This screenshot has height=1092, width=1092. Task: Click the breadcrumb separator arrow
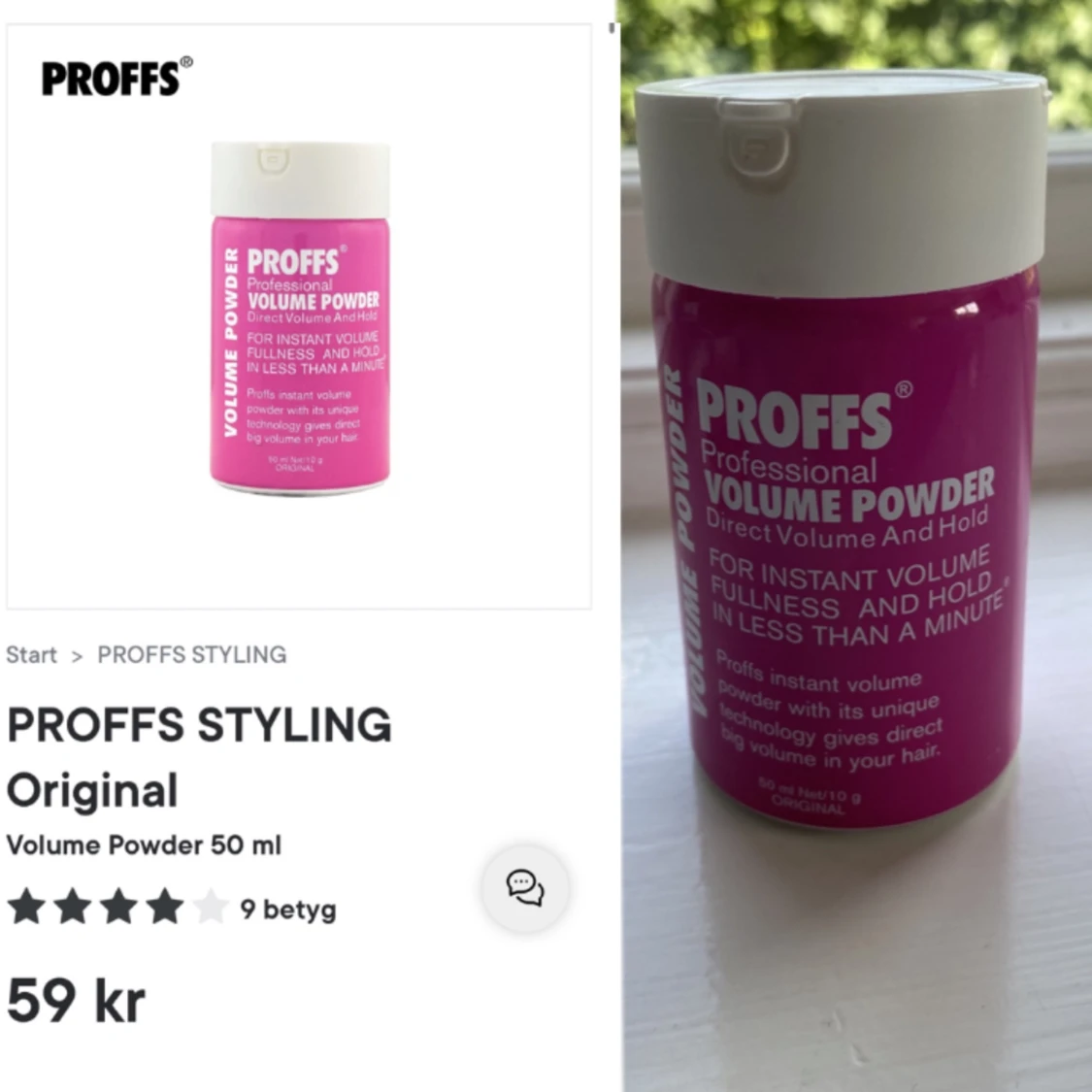coord(78,656)
